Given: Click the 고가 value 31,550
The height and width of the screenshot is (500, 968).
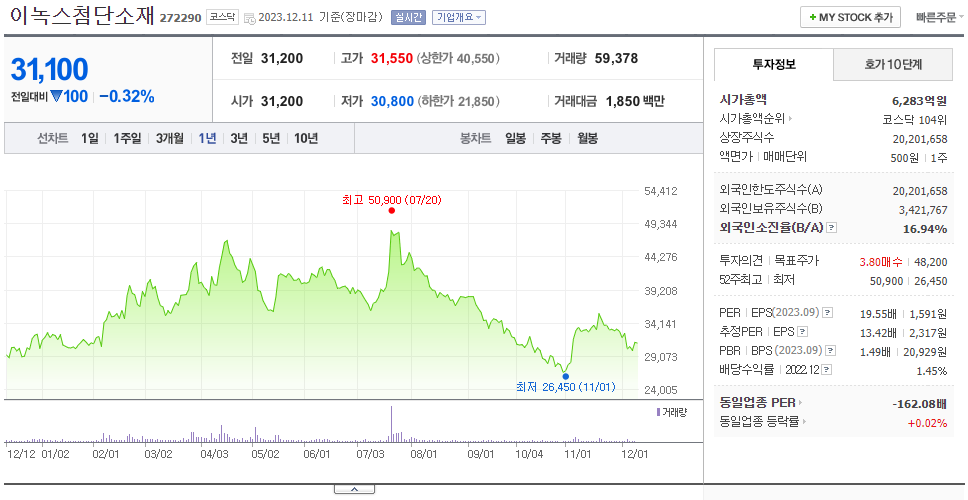Looking at the screenshot, I should (392, 59).
